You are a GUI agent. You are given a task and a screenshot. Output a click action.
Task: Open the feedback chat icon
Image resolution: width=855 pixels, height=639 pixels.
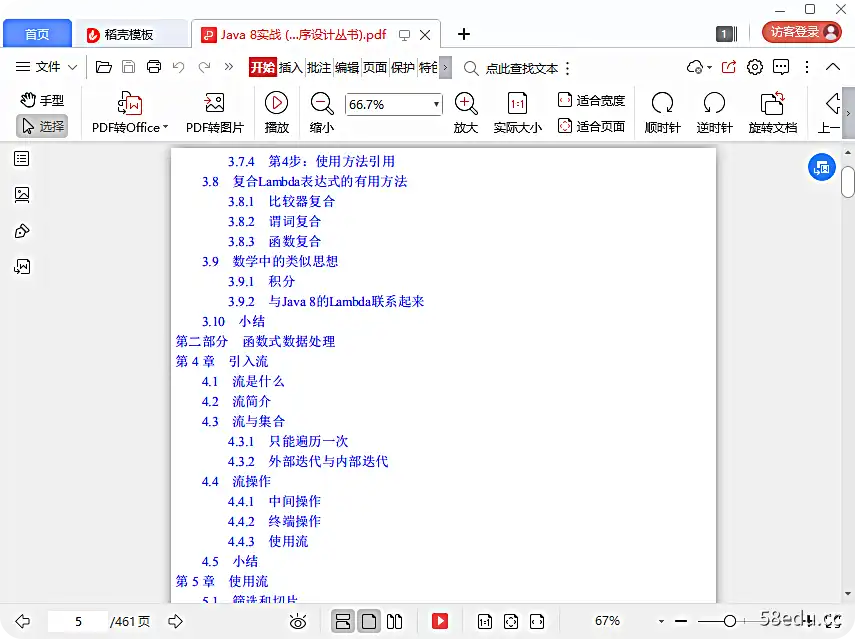pos(781,67)
